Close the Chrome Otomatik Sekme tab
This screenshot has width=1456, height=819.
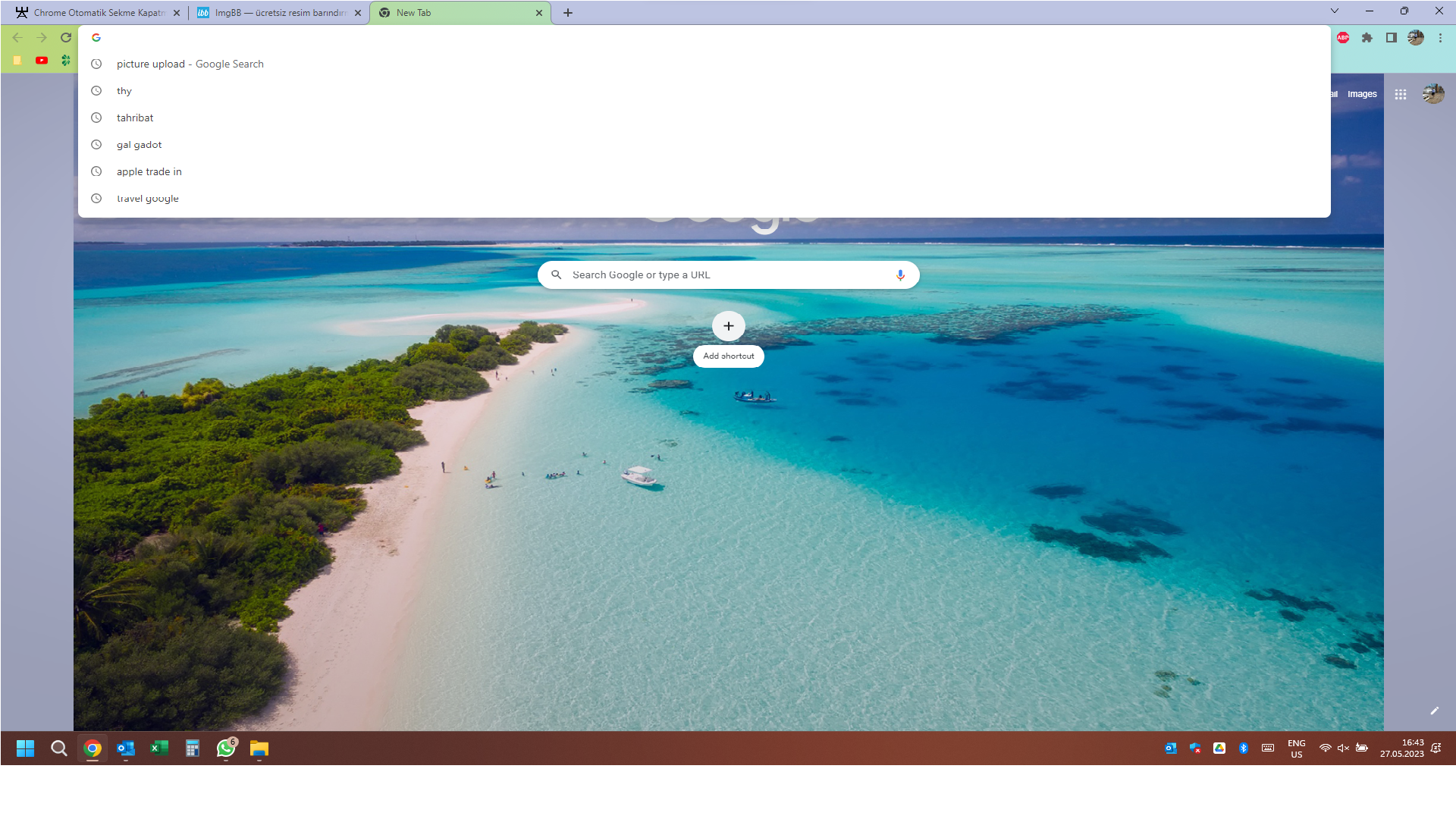tap(177, 13)
